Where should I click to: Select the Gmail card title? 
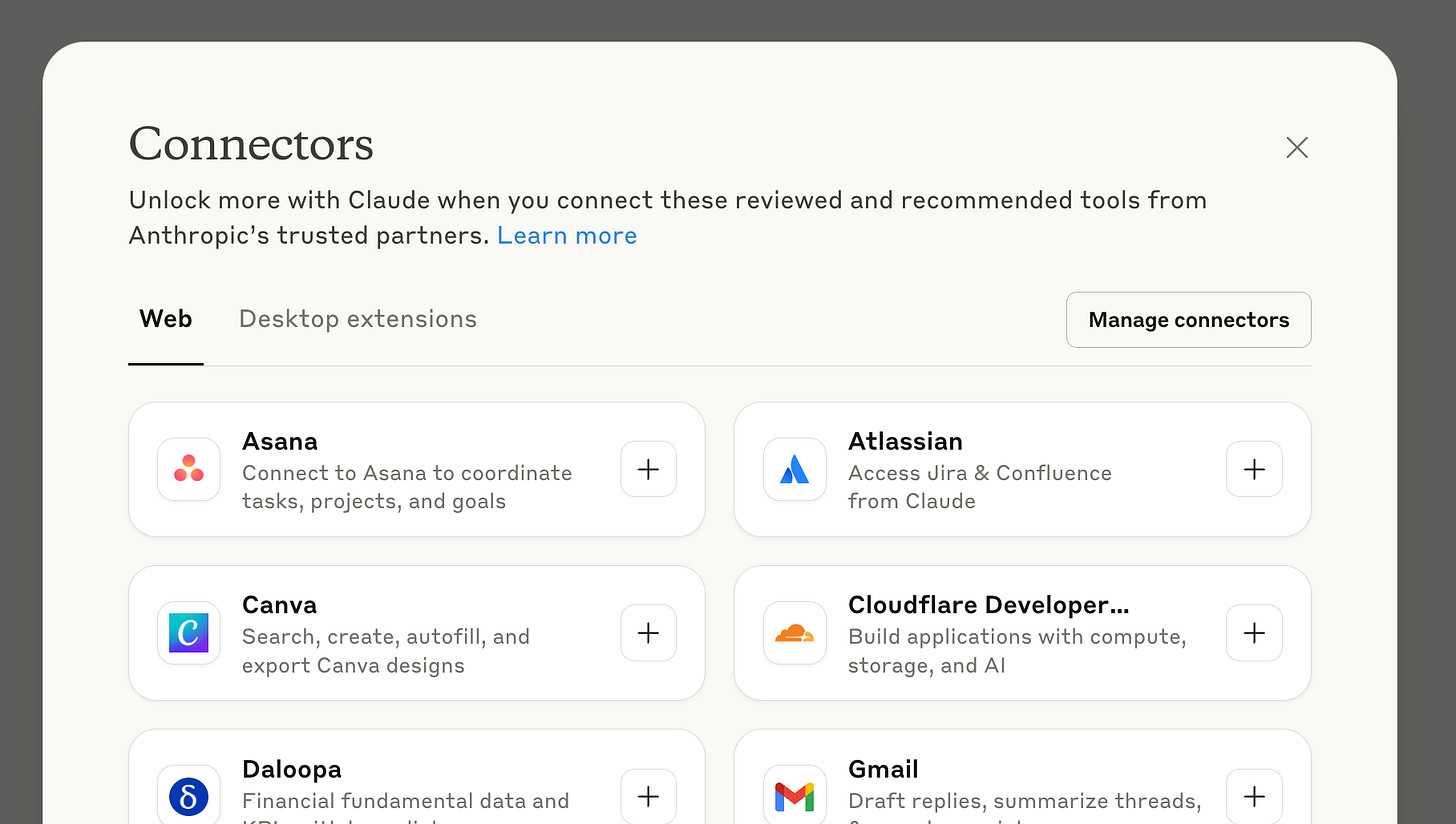(883, 769)
